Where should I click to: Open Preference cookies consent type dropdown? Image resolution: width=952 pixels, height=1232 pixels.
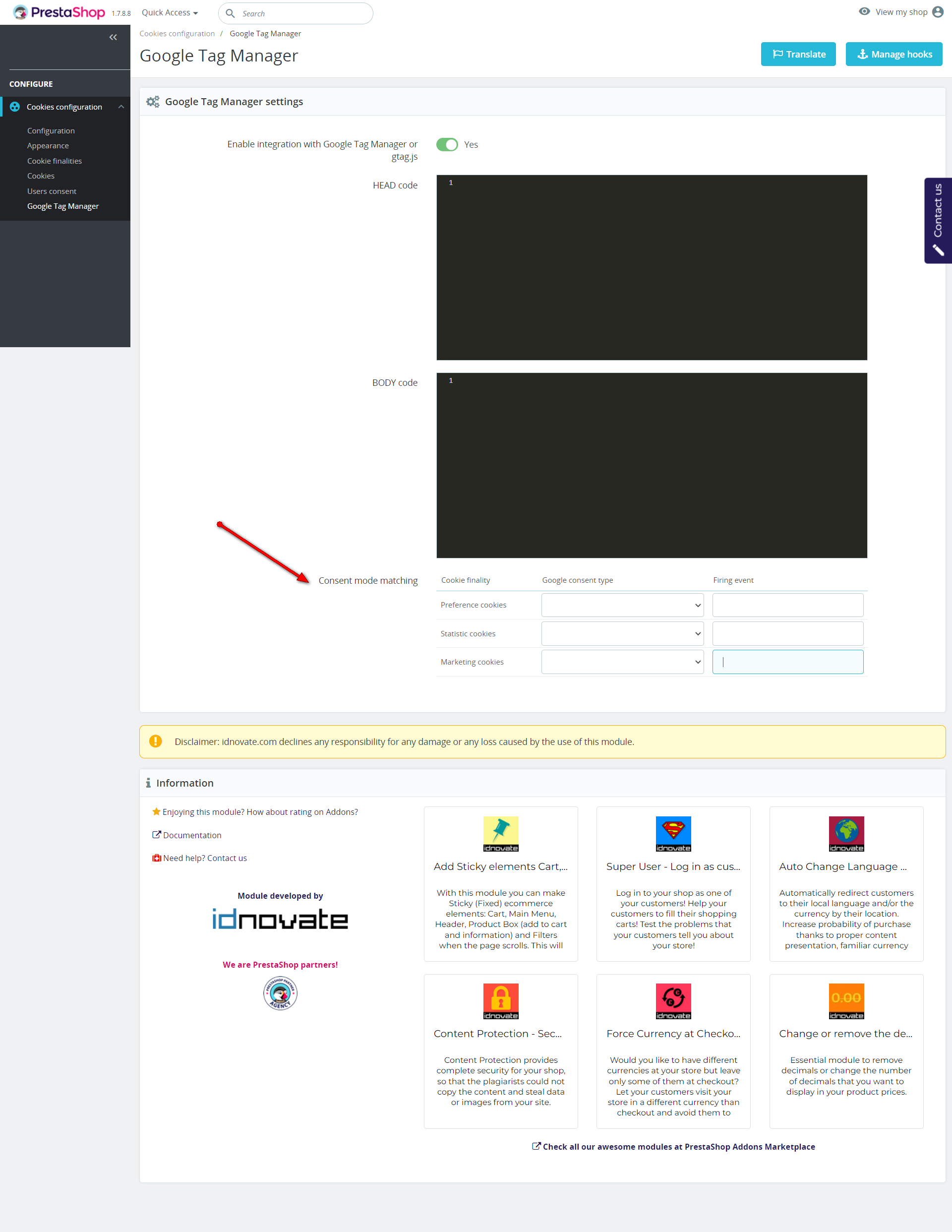tap(622, 605)
